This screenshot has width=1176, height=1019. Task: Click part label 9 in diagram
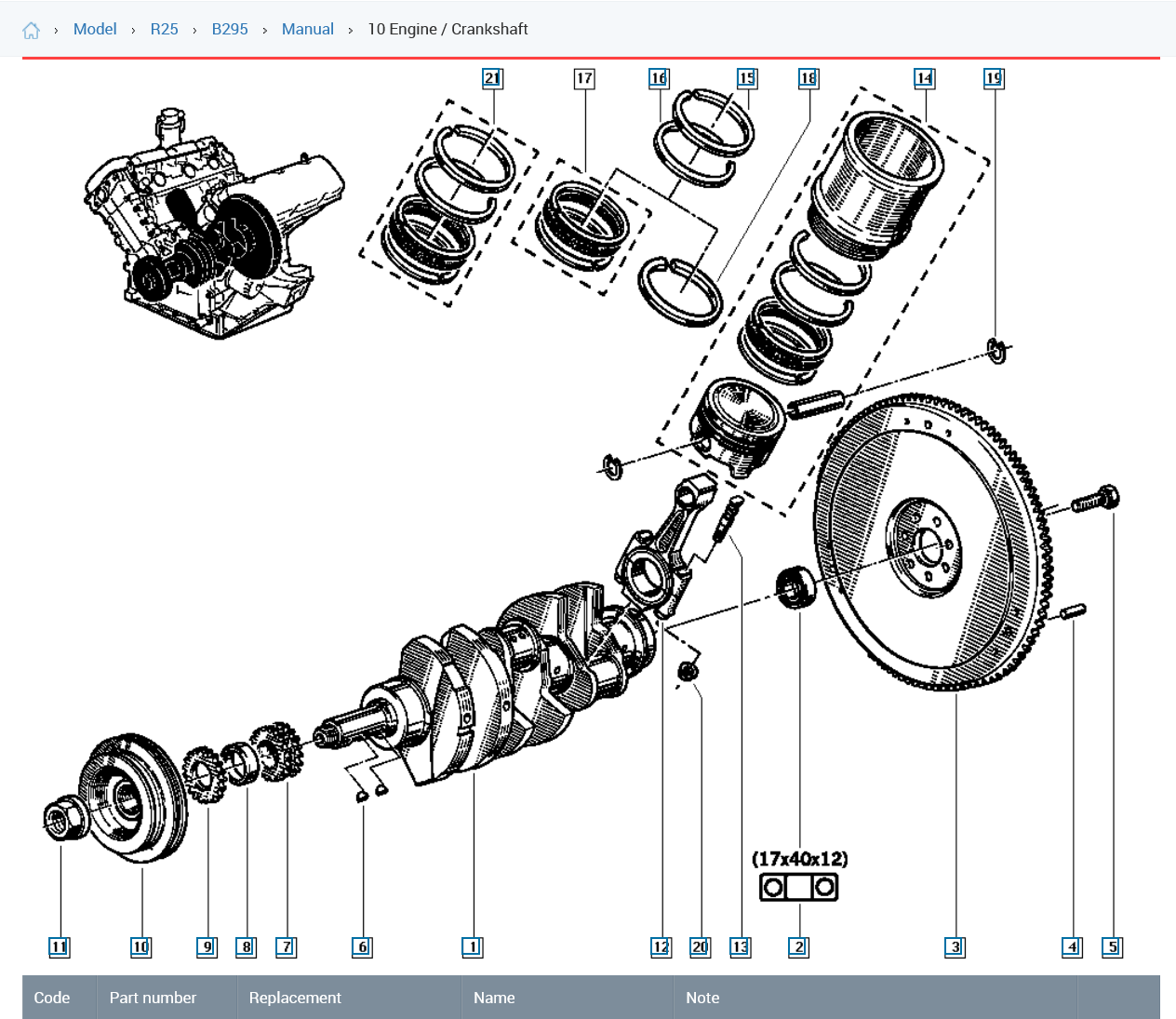[207, 946]
